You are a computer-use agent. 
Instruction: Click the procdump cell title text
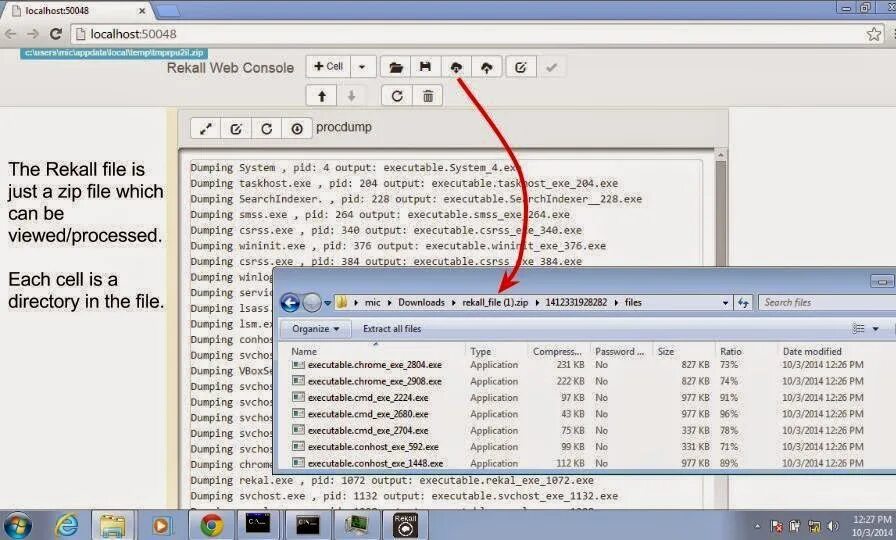tap(344, 127)
